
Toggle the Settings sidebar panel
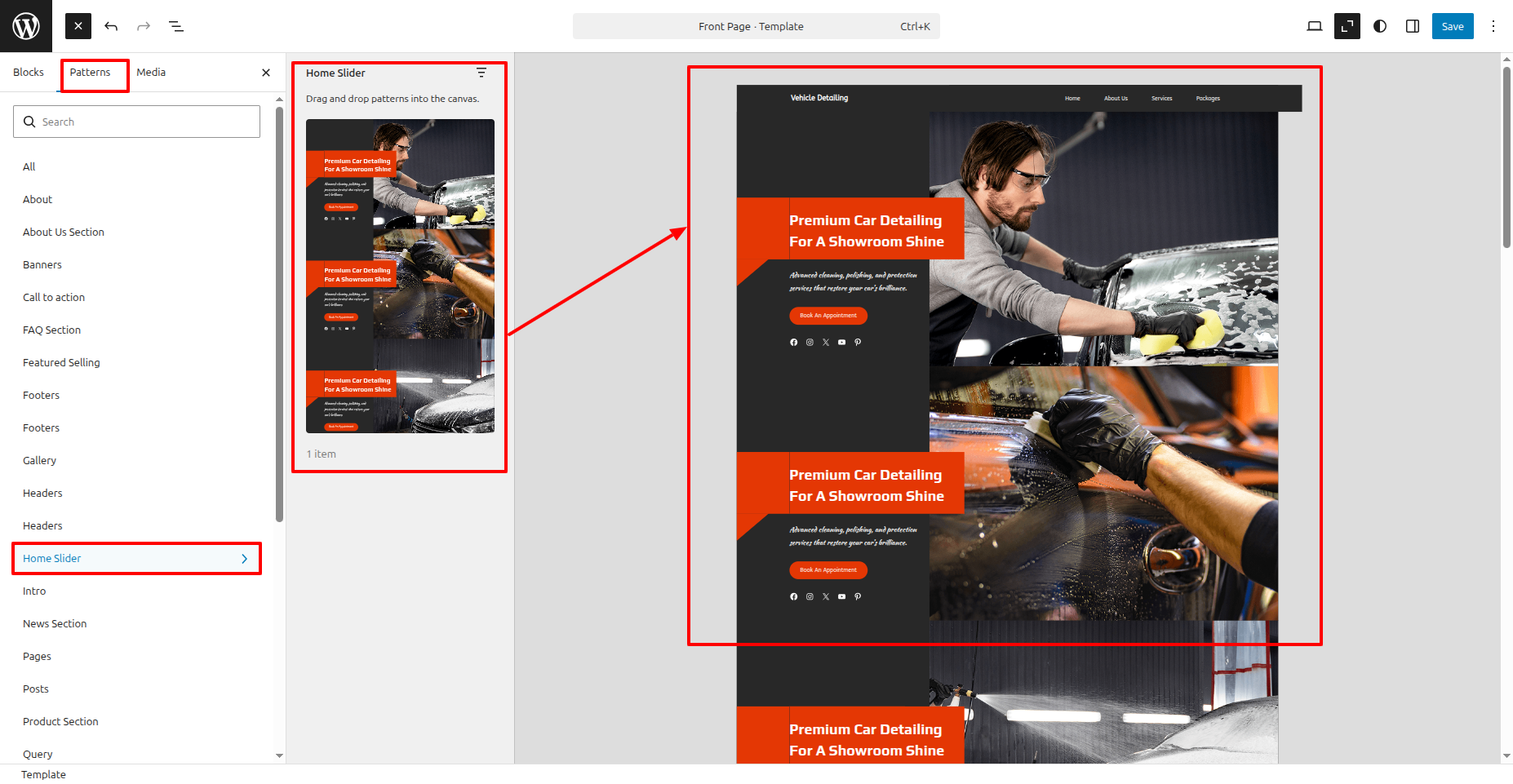click(x=1413, y=26)
